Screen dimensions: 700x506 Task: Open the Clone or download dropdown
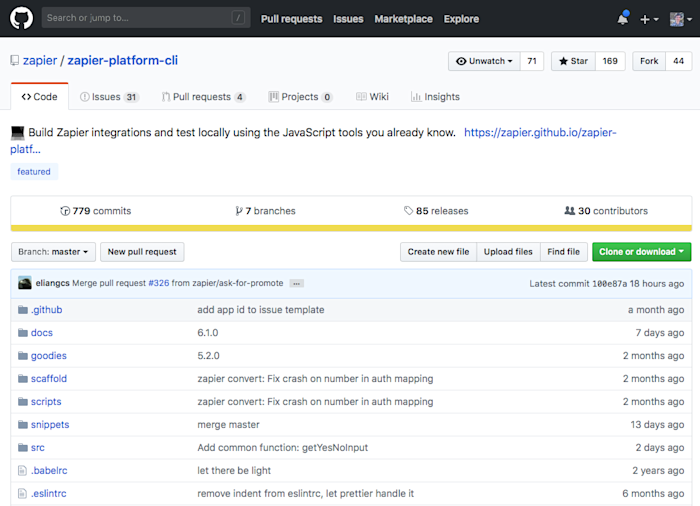tap(642, 252)
